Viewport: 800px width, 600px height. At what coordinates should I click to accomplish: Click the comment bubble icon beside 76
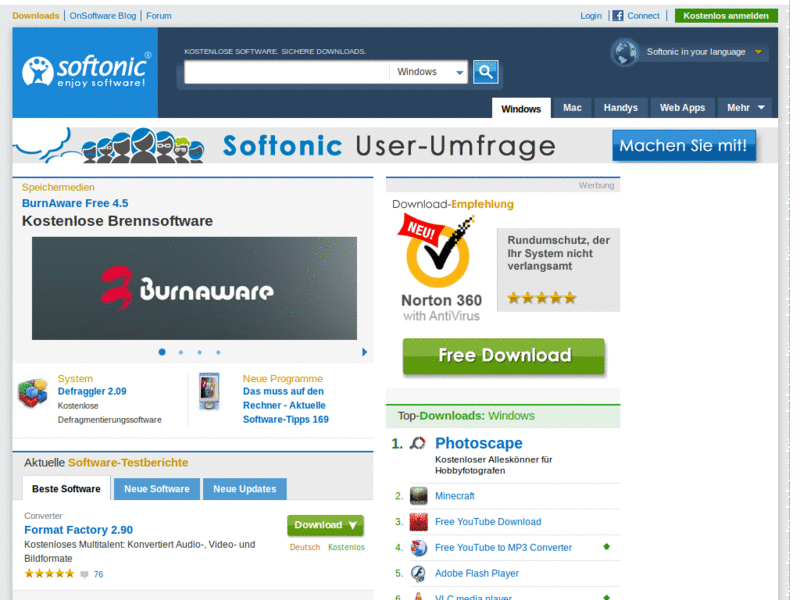coord(84,574)
